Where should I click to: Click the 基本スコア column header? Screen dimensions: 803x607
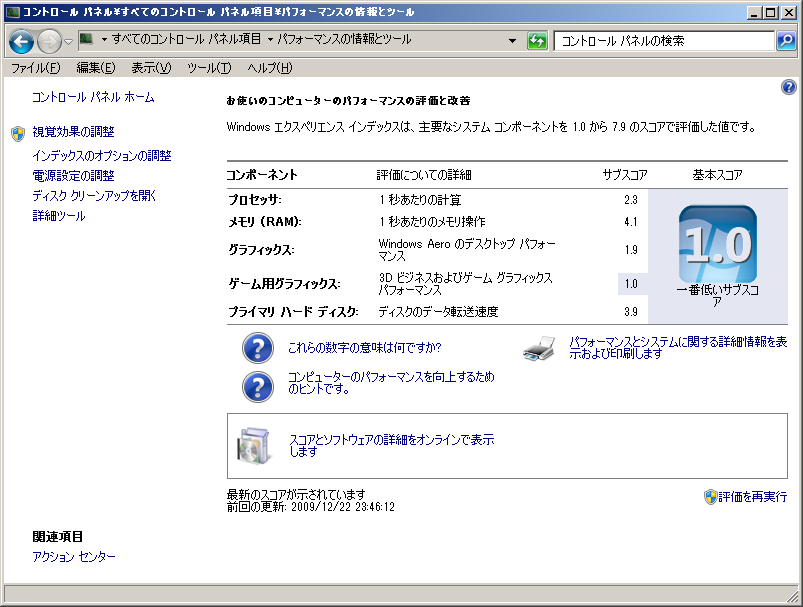(x=717, y=175)
